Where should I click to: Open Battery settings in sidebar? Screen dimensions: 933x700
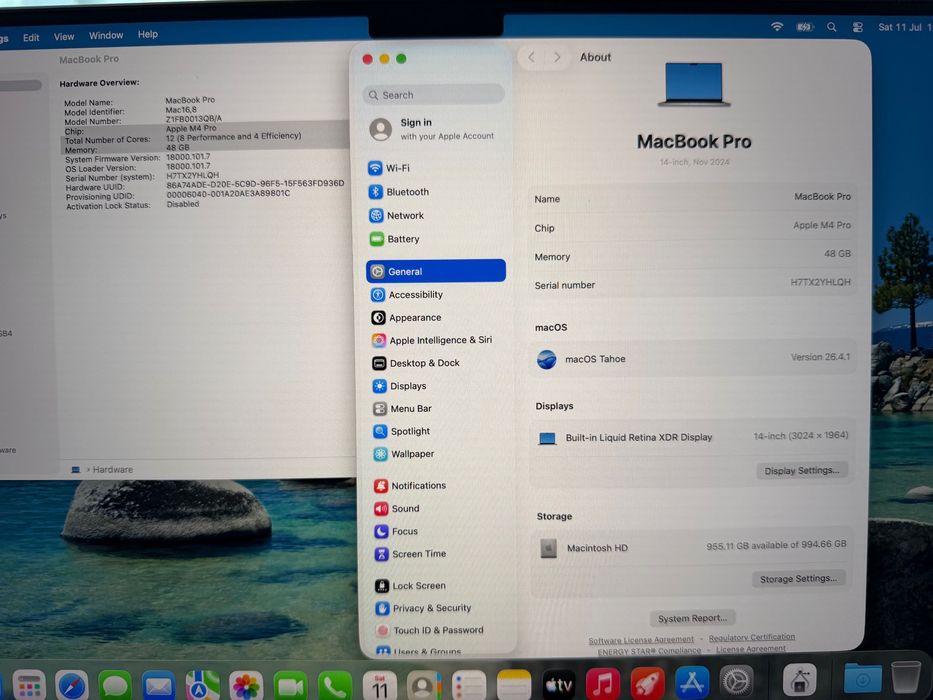pos(395,239)
